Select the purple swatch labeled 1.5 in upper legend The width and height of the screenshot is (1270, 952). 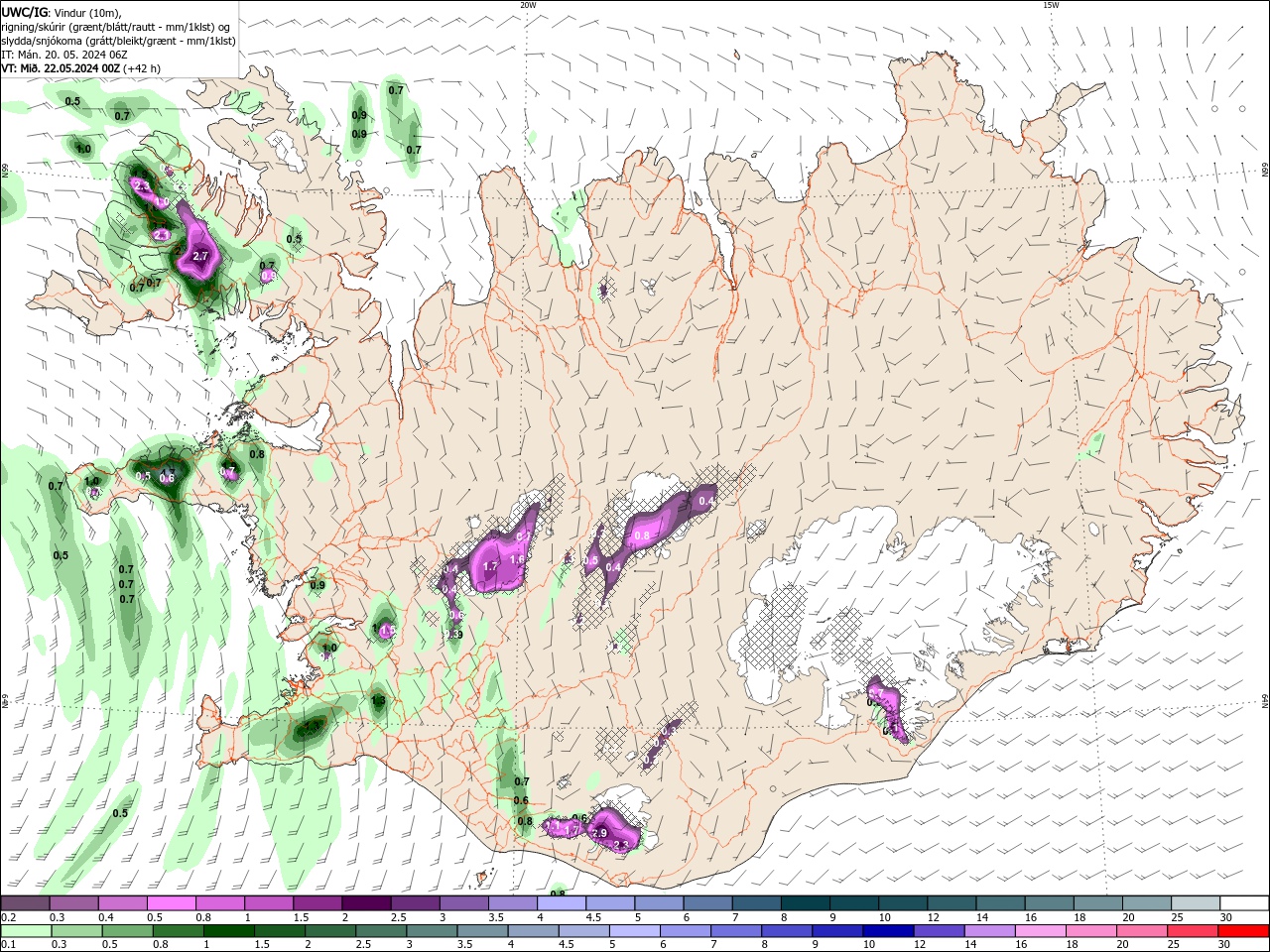point(317,903)
